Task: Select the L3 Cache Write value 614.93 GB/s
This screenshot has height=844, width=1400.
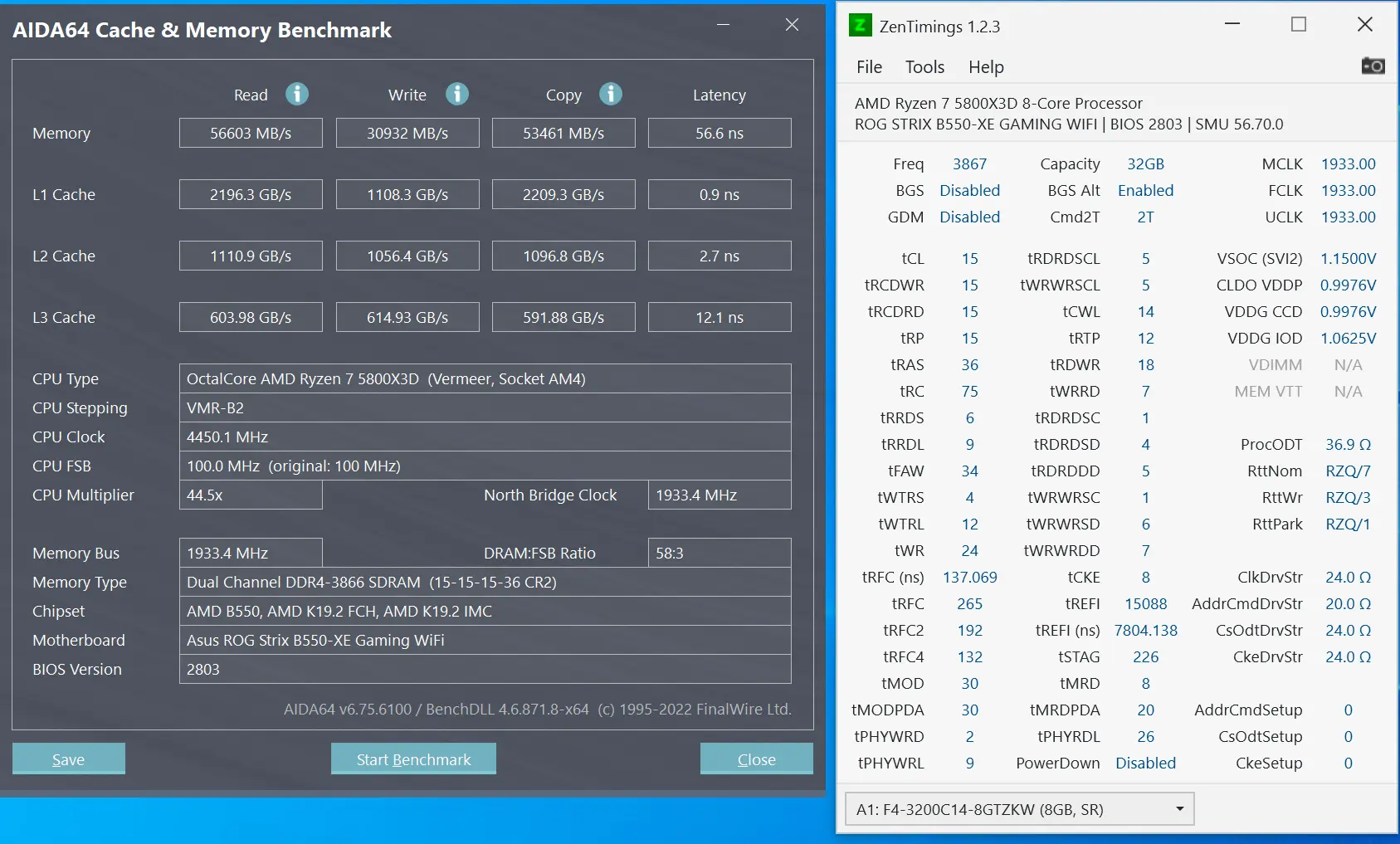Action: [x=407, y=317]
